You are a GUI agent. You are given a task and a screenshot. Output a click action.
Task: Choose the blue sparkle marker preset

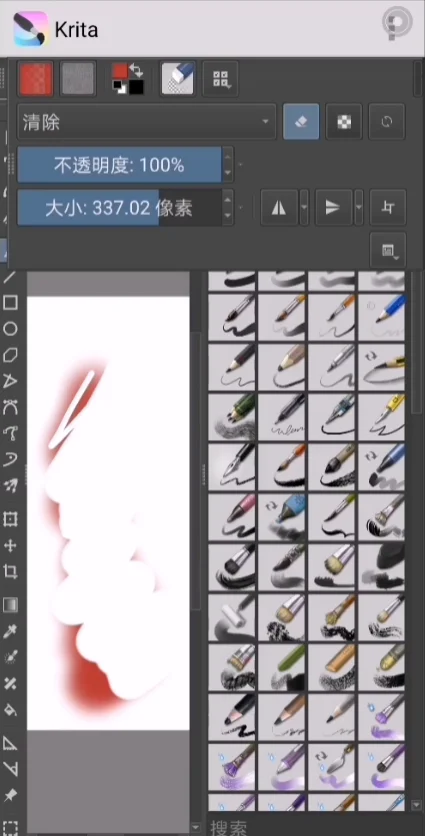pyautogui.click(x=282, y=516)
